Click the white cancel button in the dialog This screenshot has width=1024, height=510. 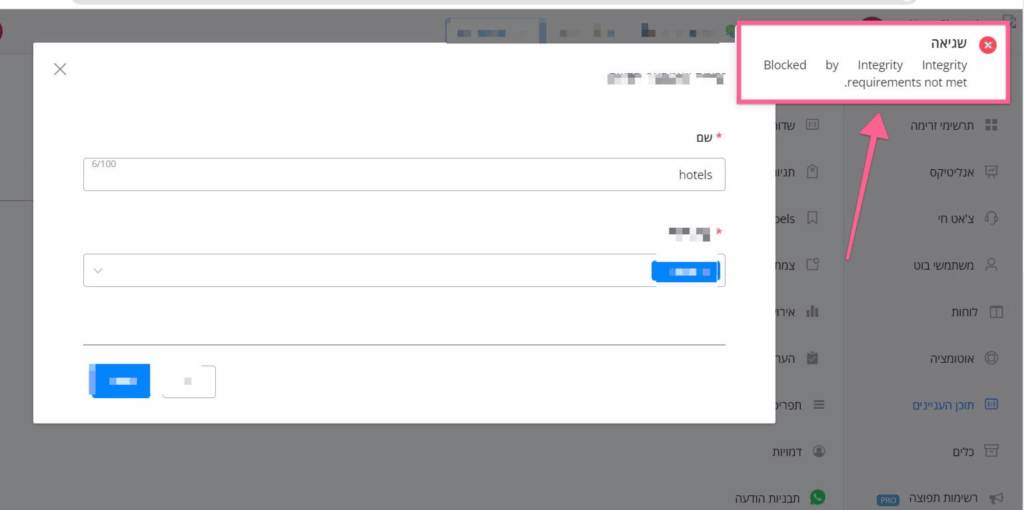click(x=189, y=381)
